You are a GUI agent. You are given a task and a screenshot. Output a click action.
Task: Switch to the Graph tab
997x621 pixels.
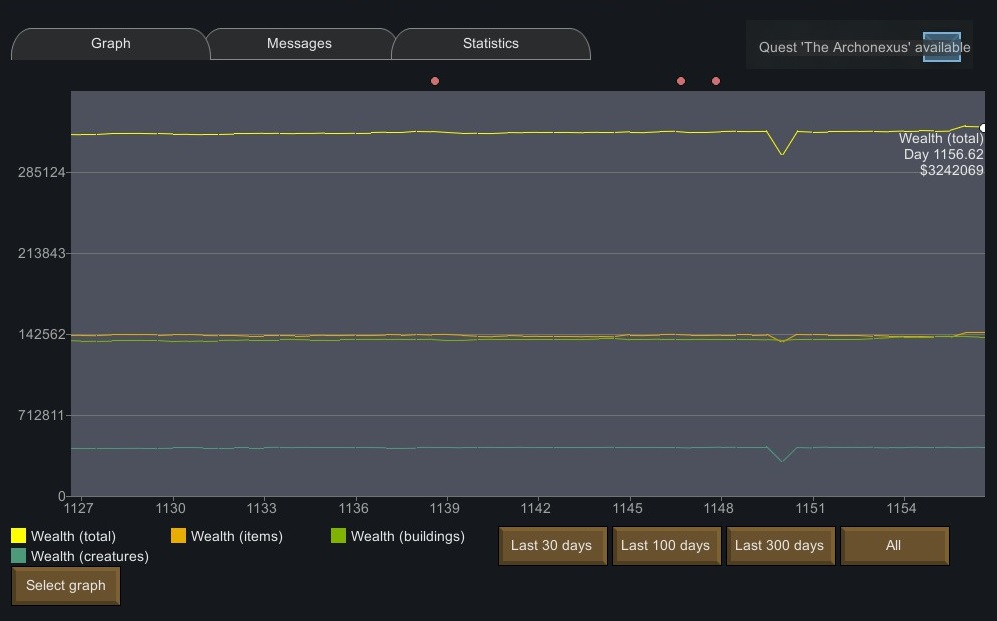111,44
